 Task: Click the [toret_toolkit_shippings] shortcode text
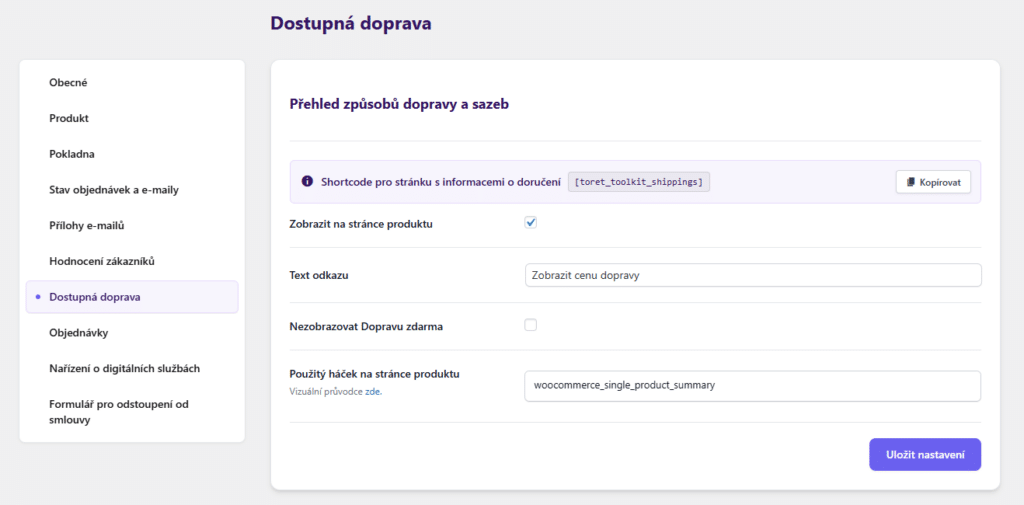click(x=639, y=182)
